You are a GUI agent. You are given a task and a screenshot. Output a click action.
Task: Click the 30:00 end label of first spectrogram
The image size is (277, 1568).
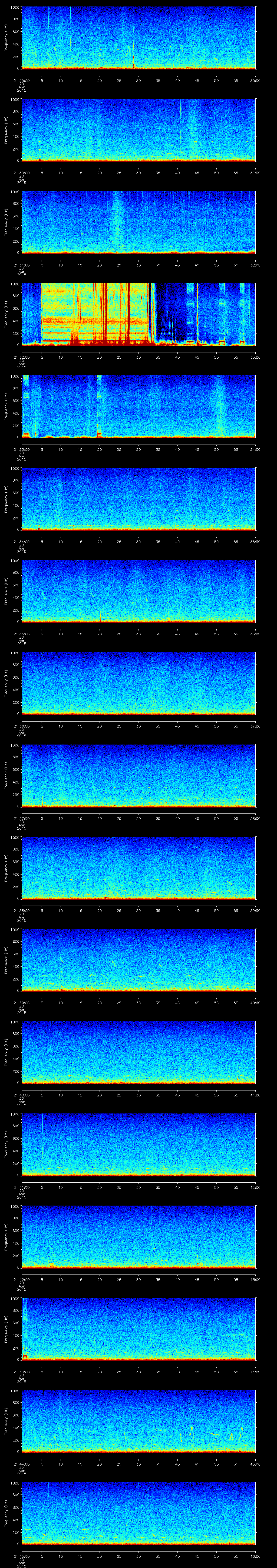[x=255, y=80]
